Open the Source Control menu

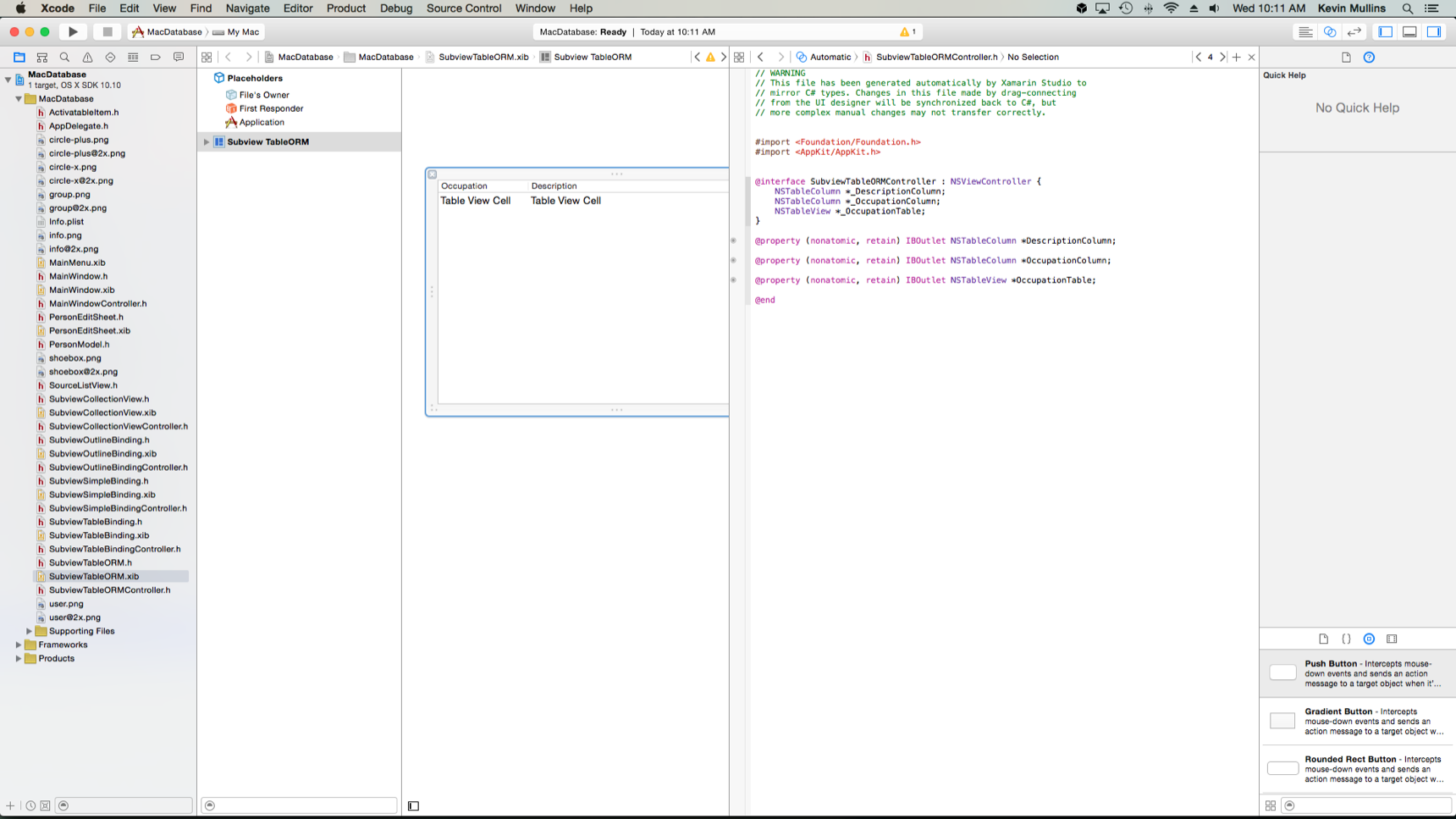[463, 8]
